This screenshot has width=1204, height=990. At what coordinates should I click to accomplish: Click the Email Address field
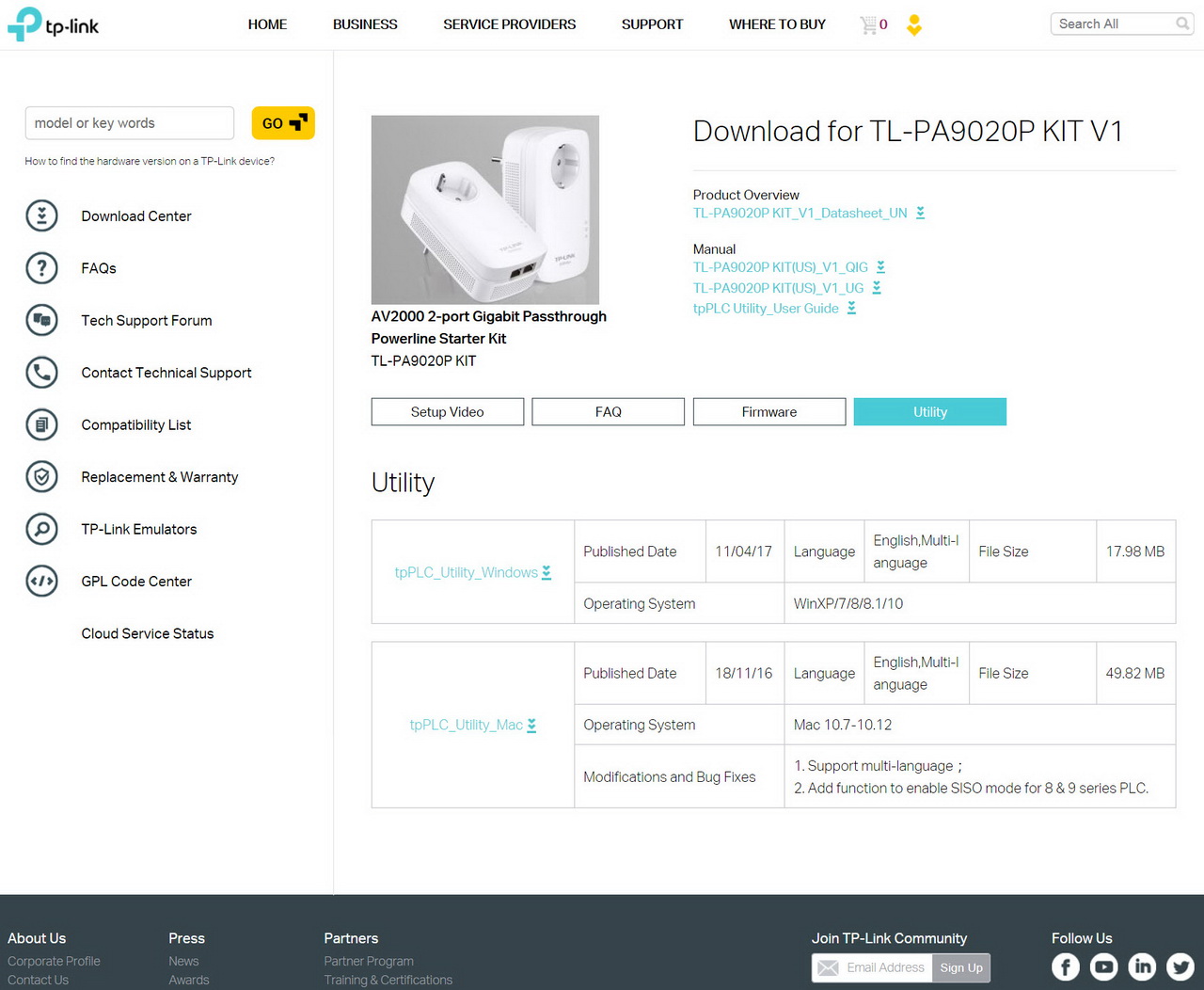pyautogui.click(x=885, y=967)
